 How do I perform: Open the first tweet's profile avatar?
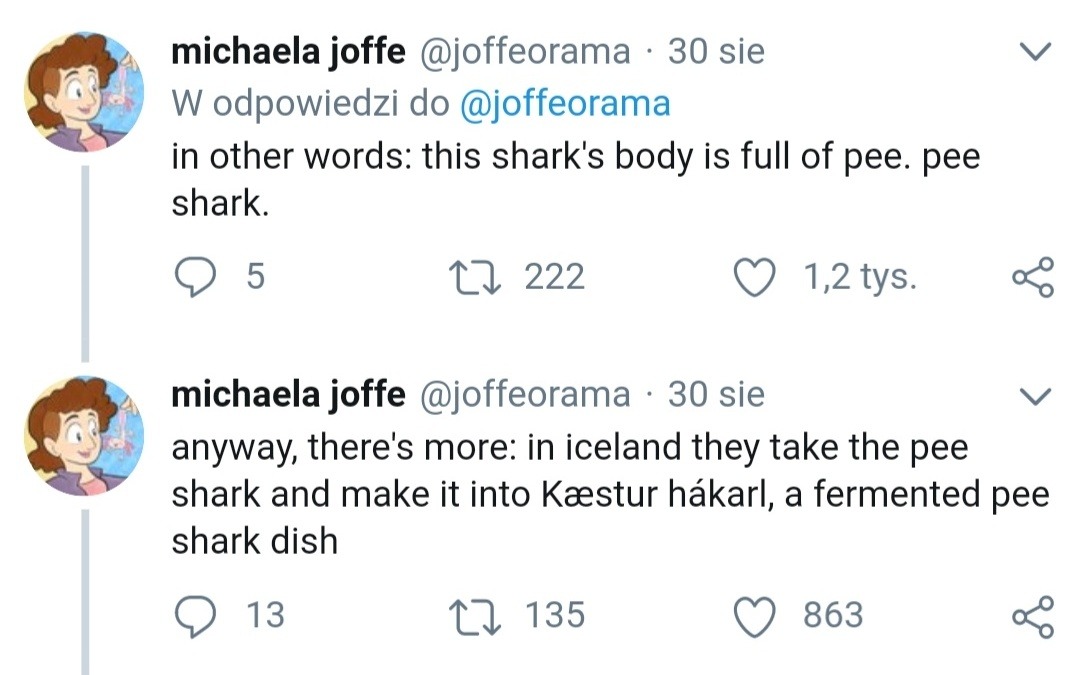84,91
